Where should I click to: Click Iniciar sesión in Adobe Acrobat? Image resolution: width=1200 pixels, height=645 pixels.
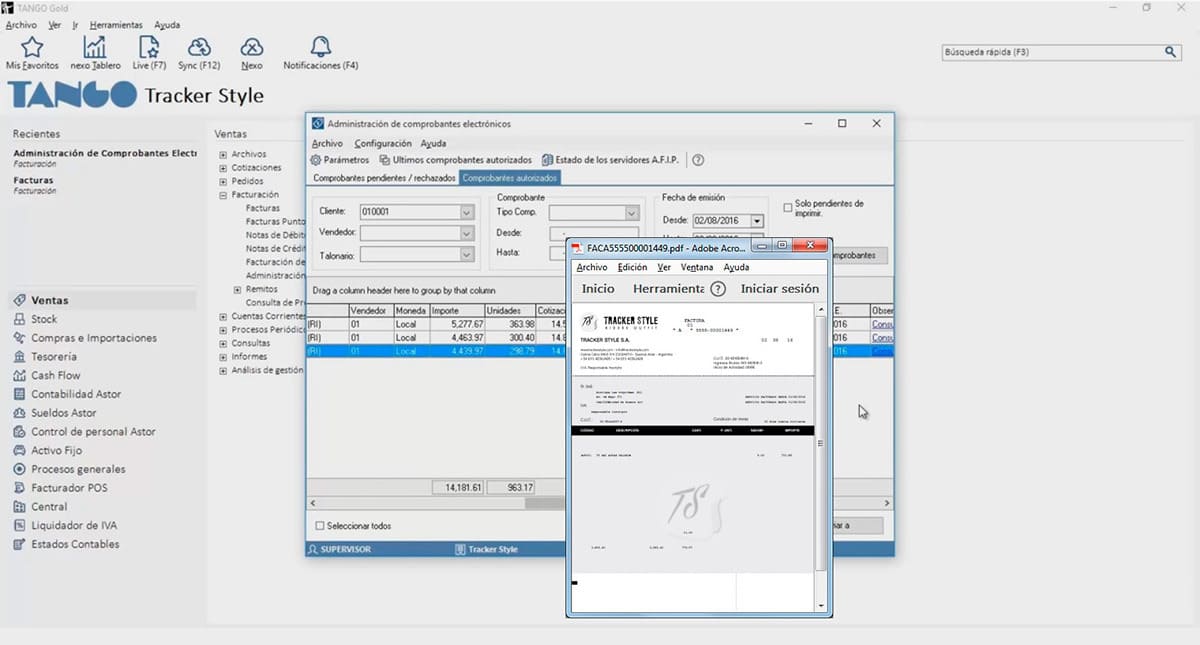click(x=780, y=289)
